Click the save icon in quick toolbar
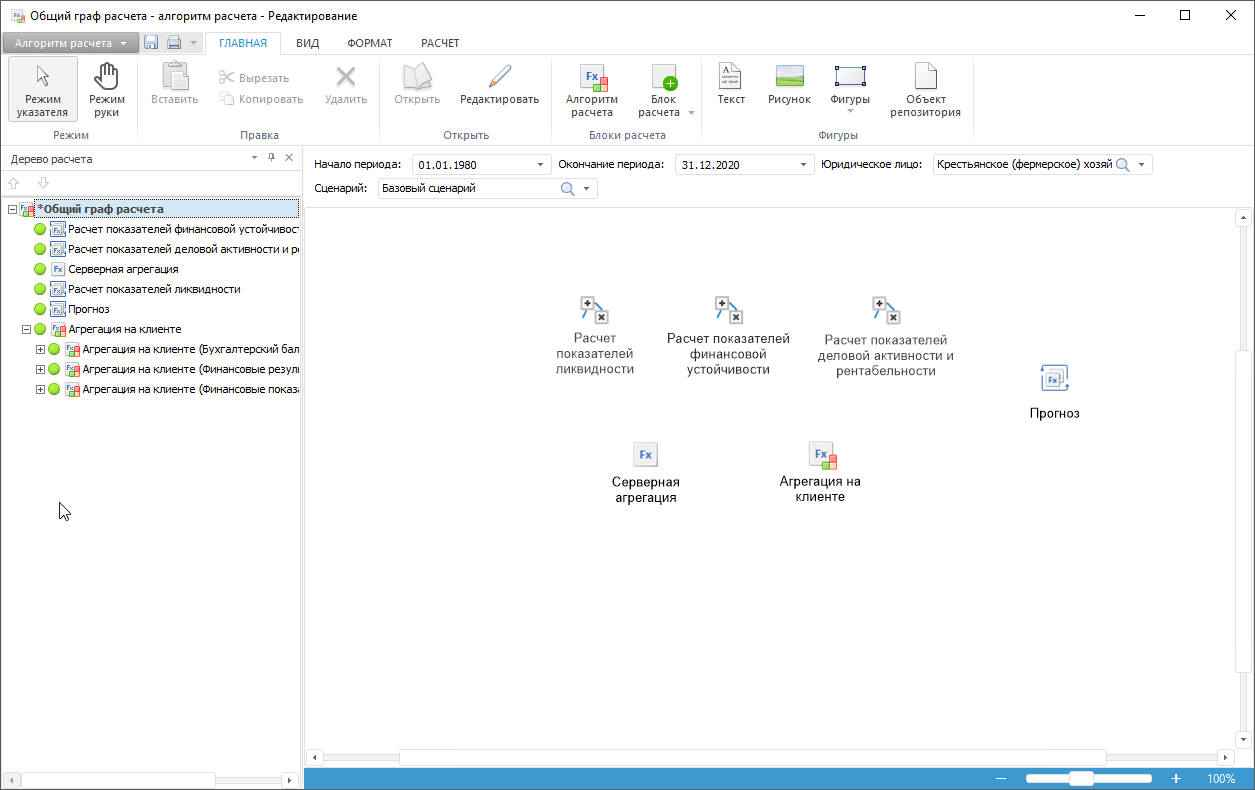Image resolution: width=1255 pixels, height=790 pixels. 151,43
